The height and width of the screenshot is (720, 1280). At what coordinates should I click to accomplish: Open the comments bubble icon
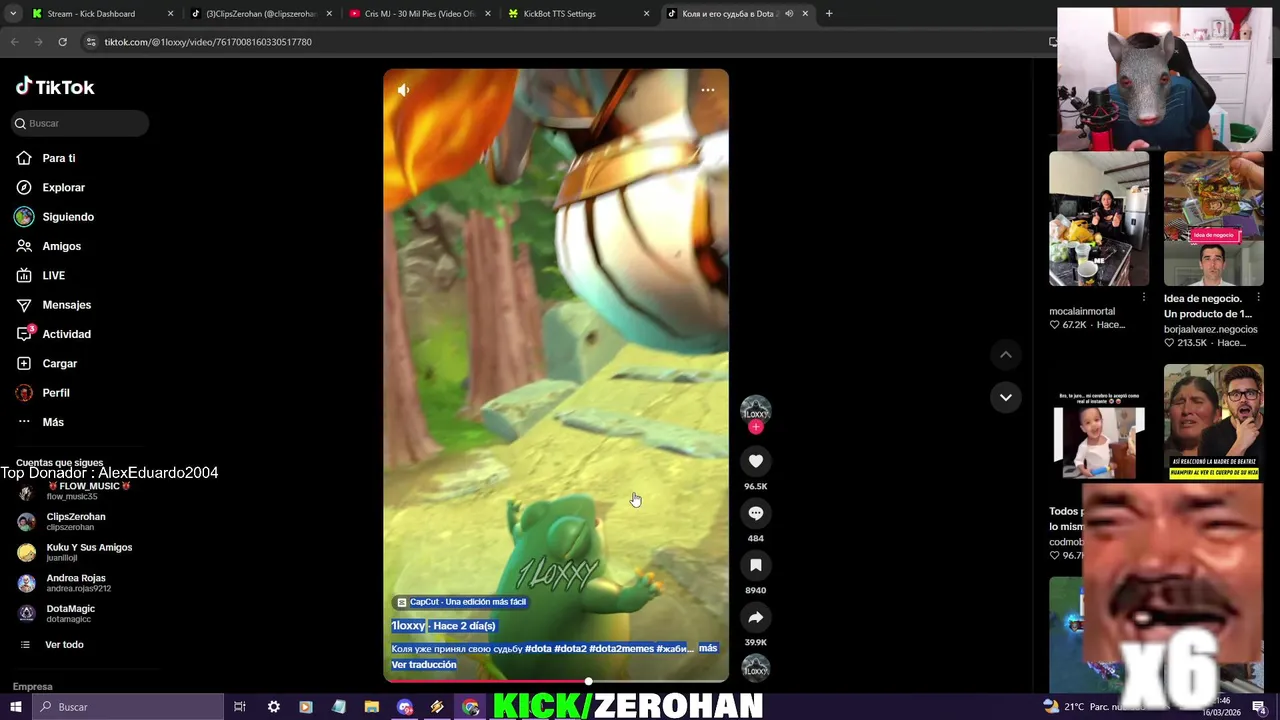pos(756,513)
